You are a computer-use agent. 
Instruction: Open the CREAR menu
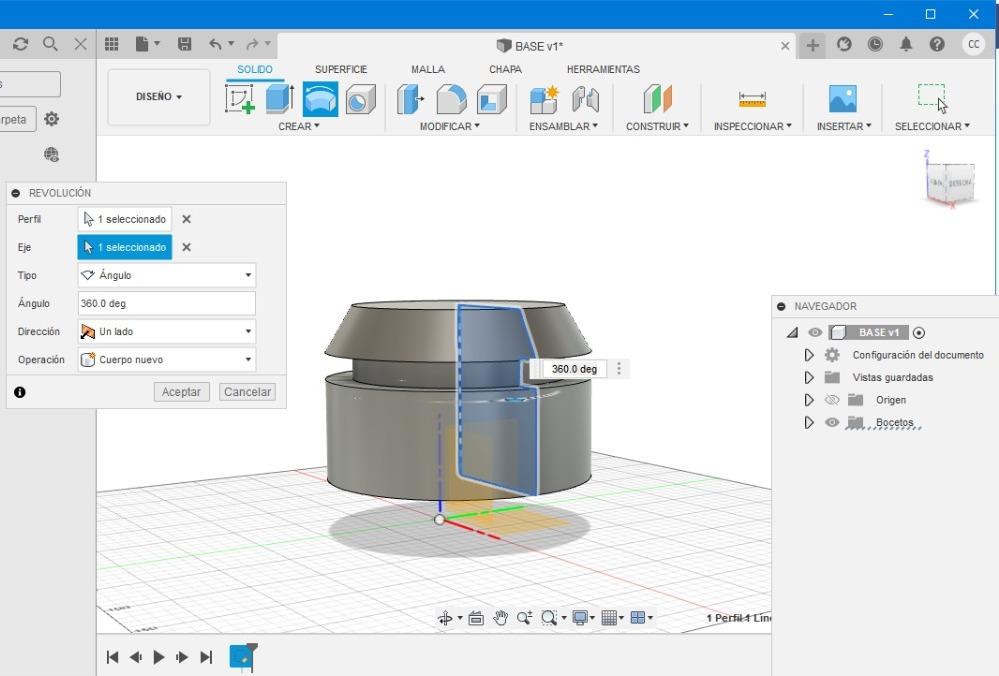click(x=299, y=126)
